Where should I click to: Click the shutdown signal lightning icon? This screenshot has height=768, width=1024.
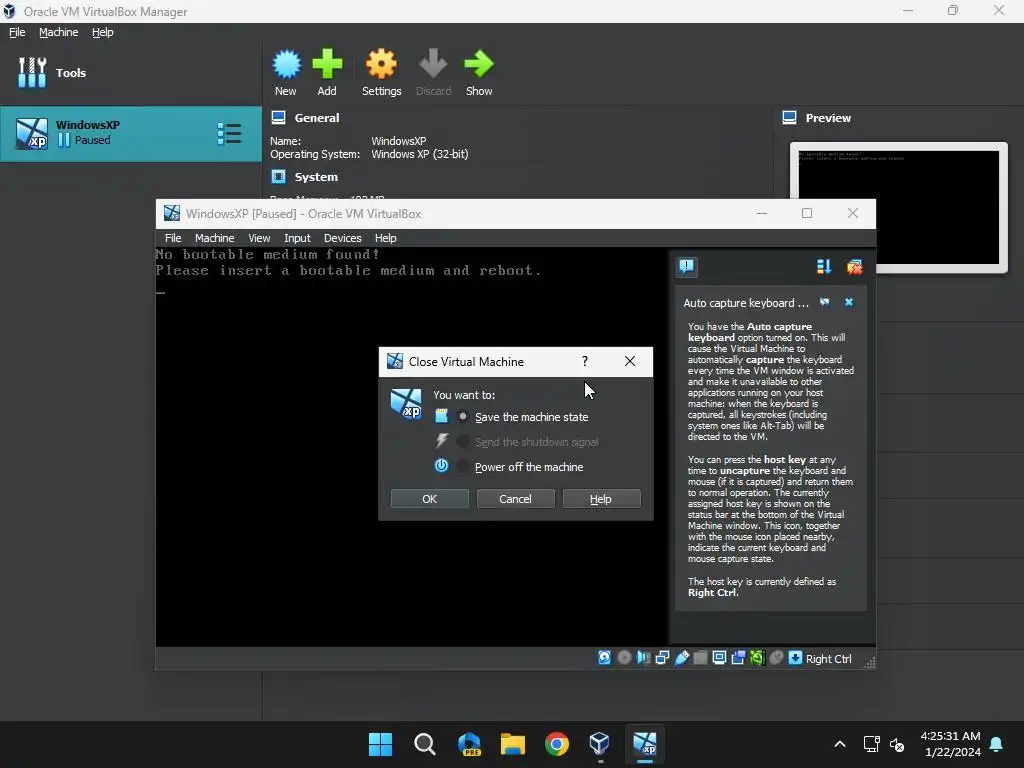(441, 441)
